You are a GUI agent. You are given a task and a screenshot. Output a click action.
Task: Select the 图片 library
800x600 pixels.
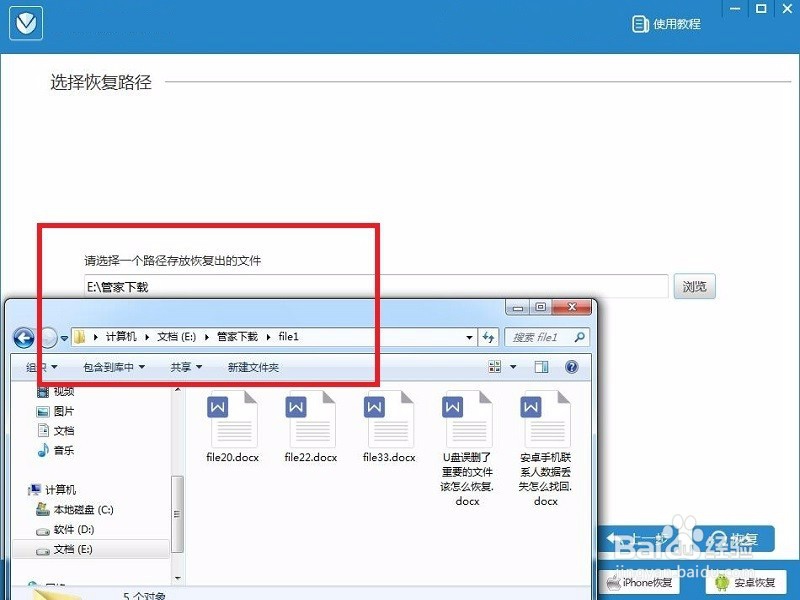[x=62, y=409]
